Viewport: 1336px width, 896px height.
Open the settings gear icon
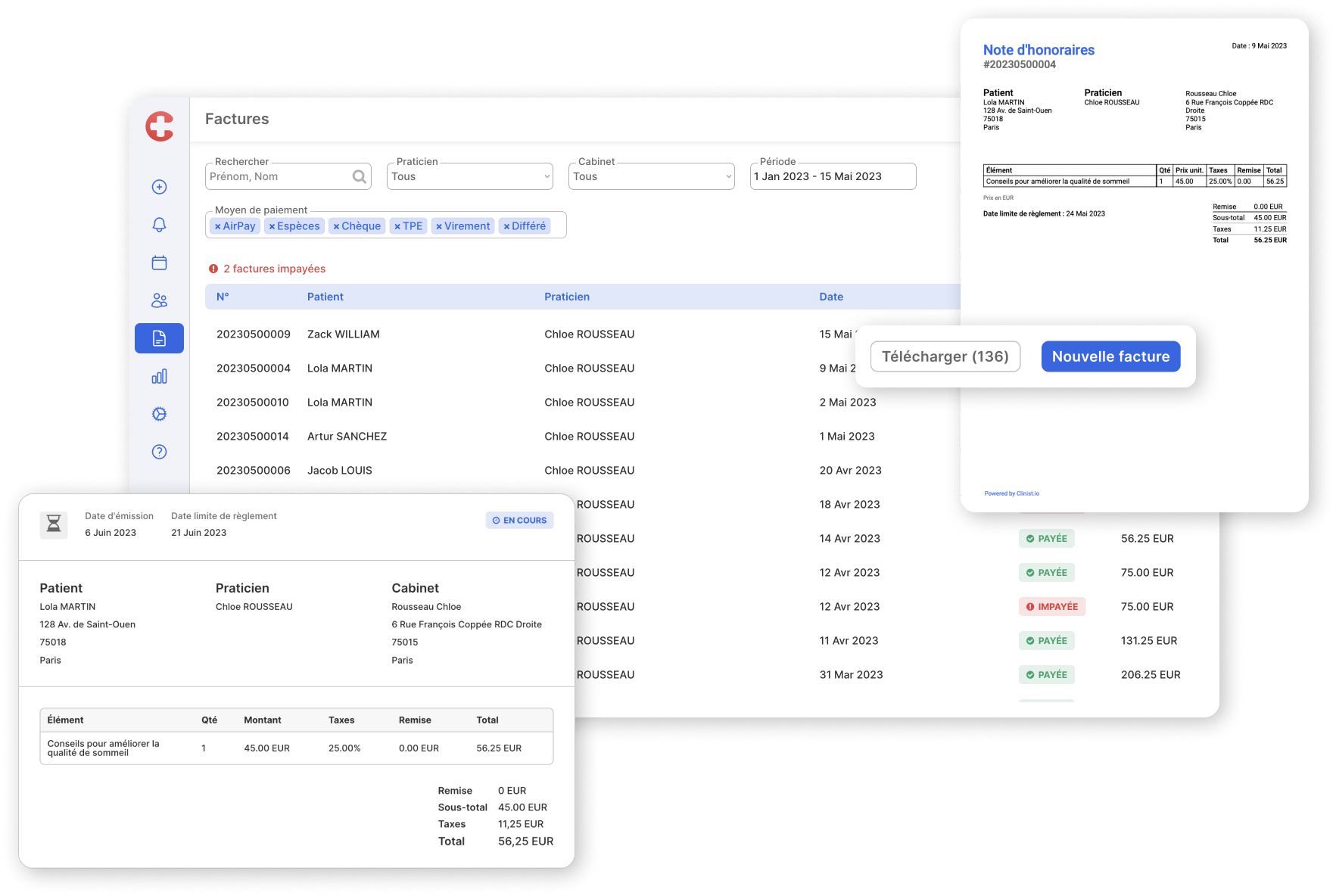pos(159,414)
